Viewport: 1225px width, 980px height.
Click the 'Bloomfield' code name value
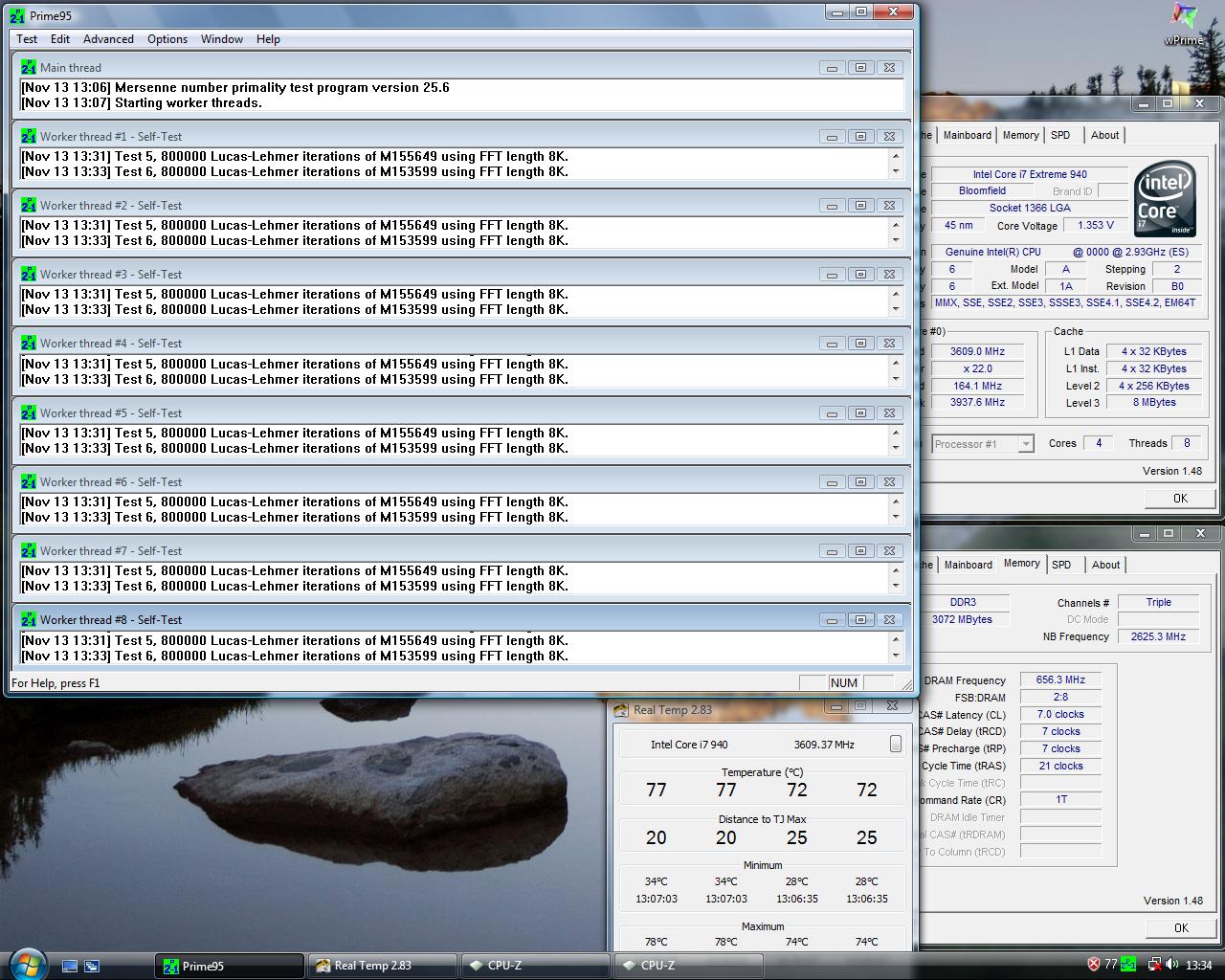[x=982, y=190]
